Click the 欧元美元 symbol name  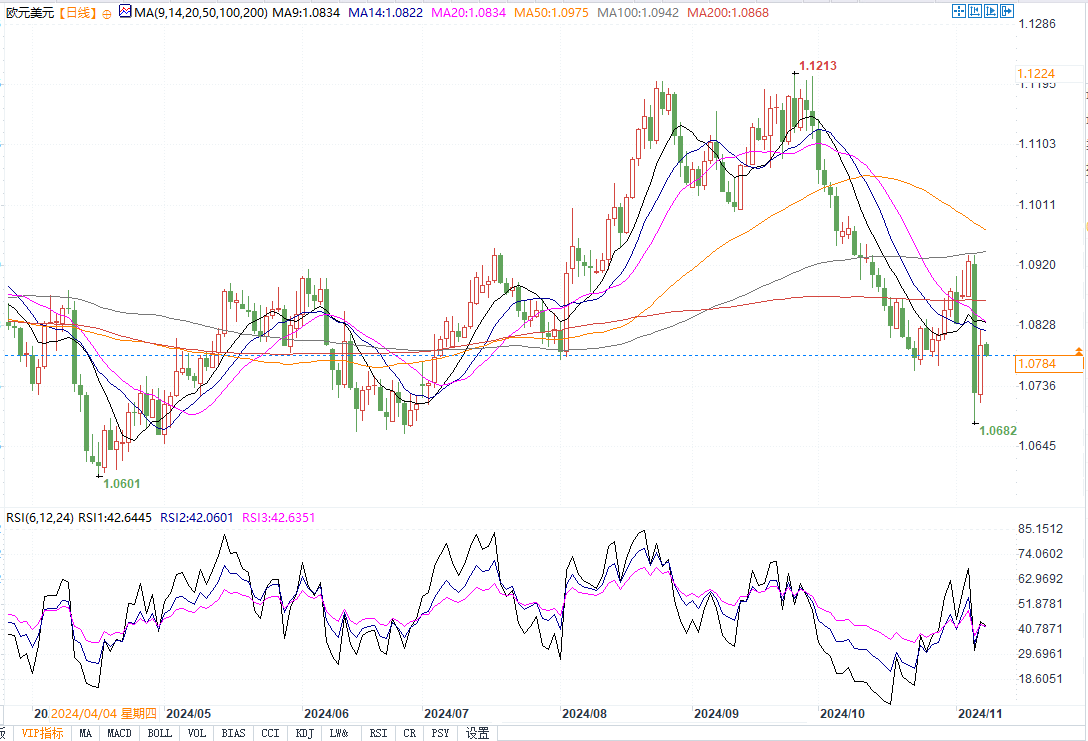pos(28,12)
